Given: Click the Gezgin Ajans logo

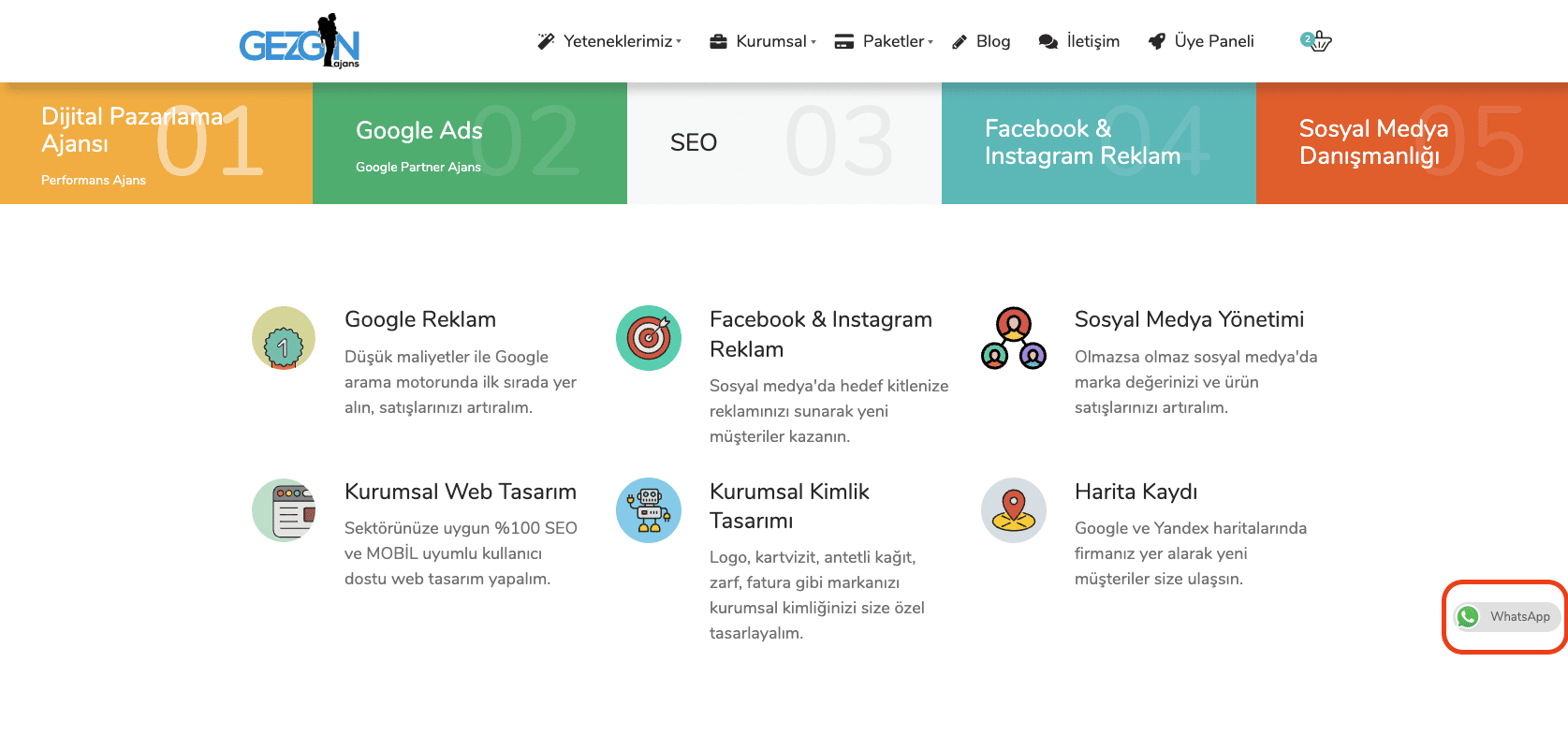Looking at the screenshot, I should click(300, 41).
